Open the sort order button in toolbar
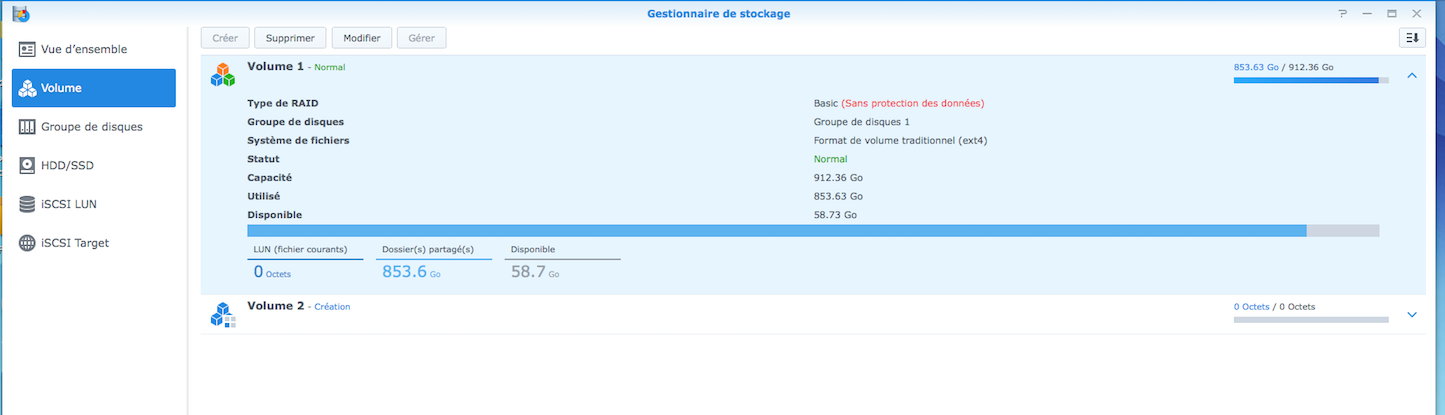 click(x=1412, y=38)
